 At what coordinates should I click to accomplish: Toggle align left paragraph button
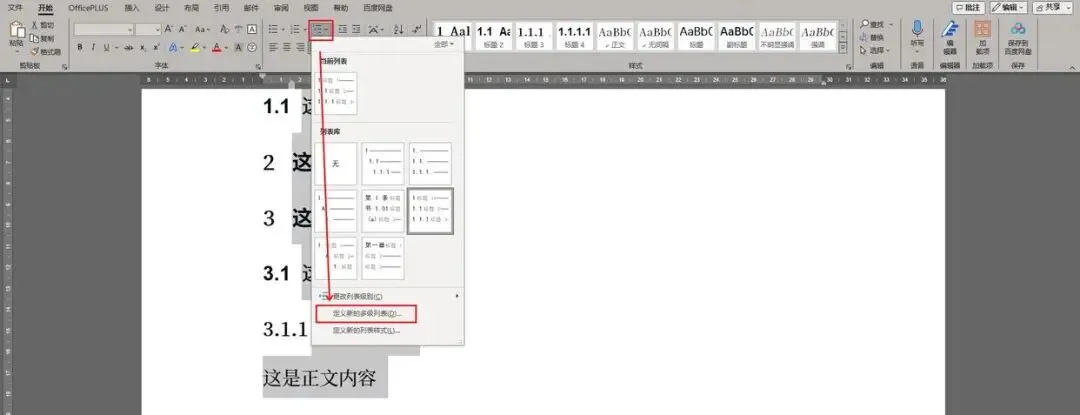click(272, 47)
